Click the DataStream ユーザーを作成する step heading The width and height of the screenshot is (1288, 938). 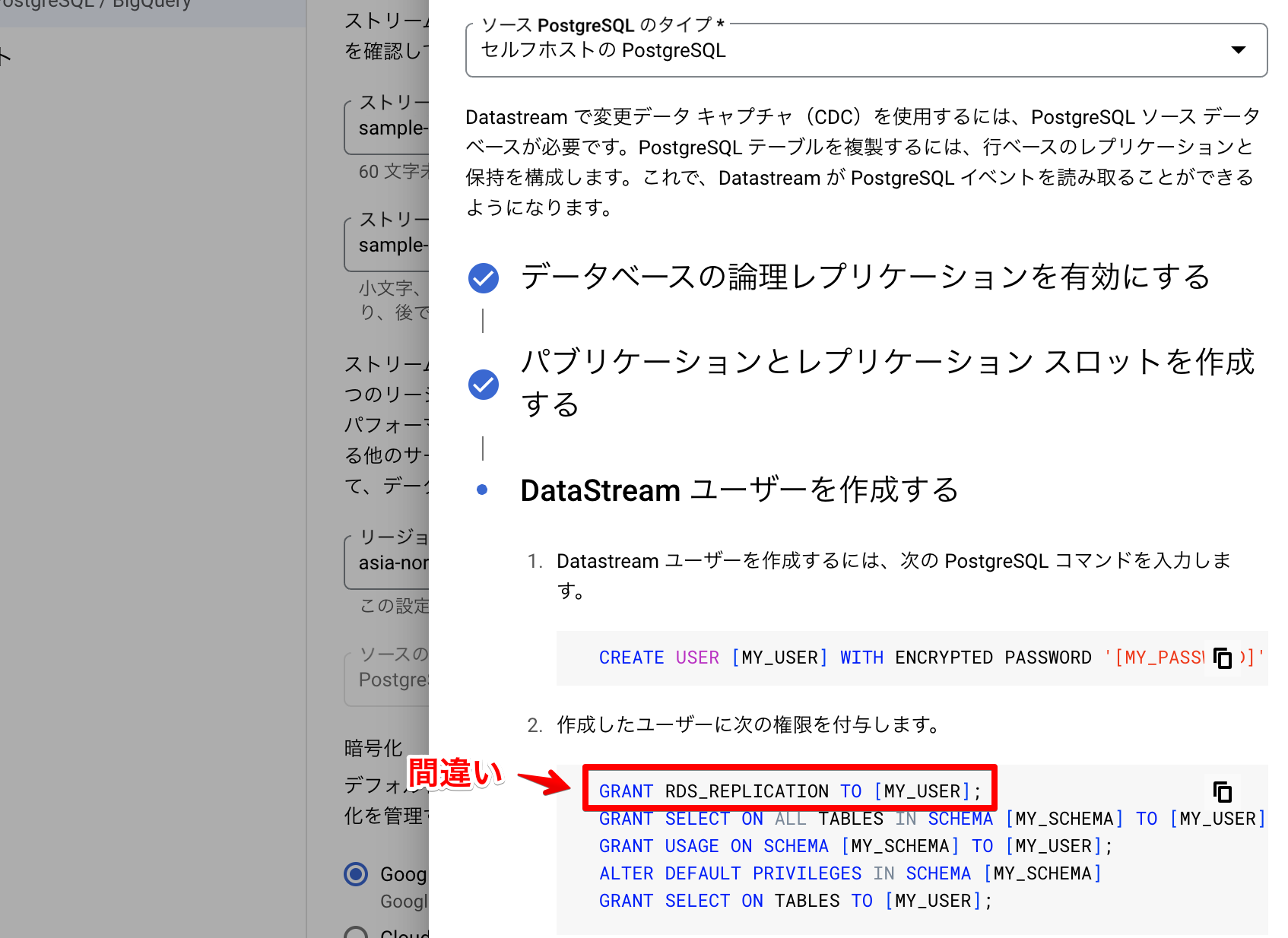[x=738, y=490]
